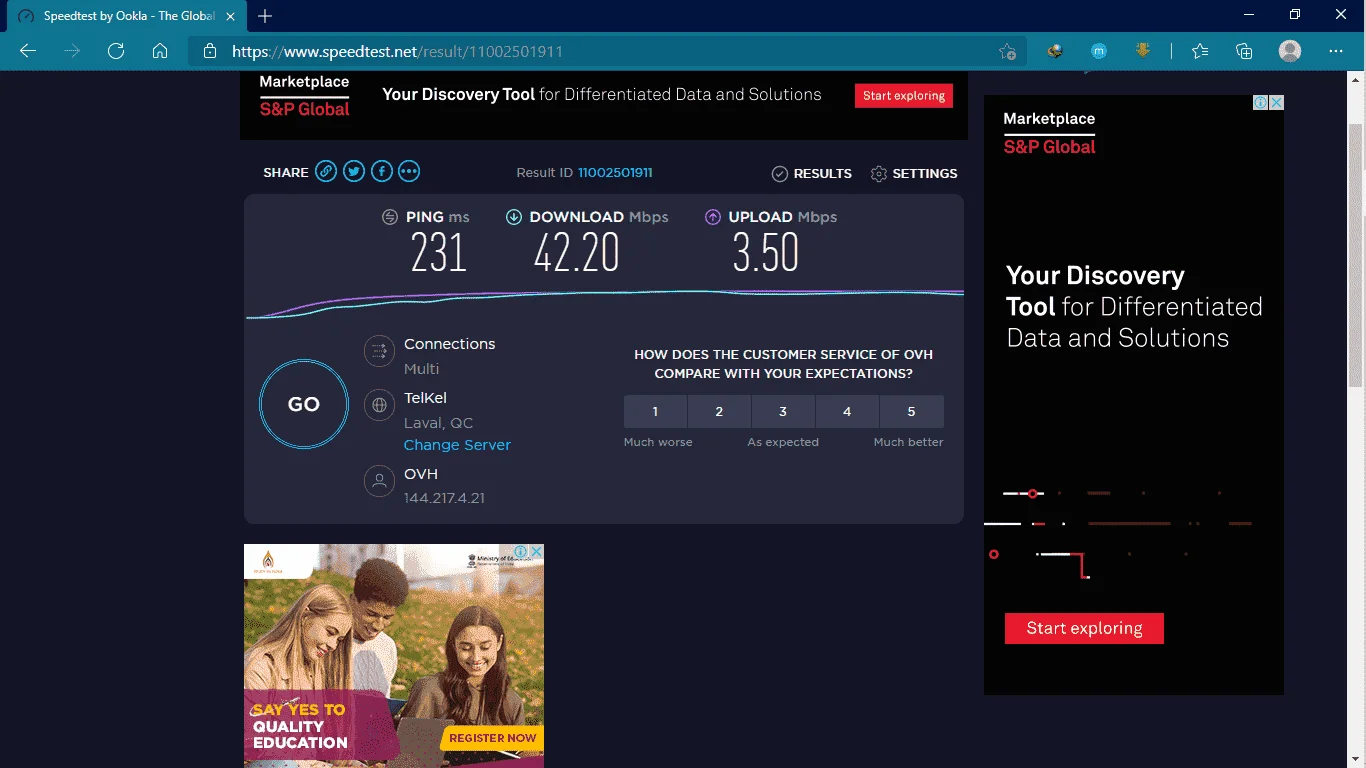This screenshot has width=1366, height=768.
Task: Click the 'Much worse' rating label
Action: [658, 442]
